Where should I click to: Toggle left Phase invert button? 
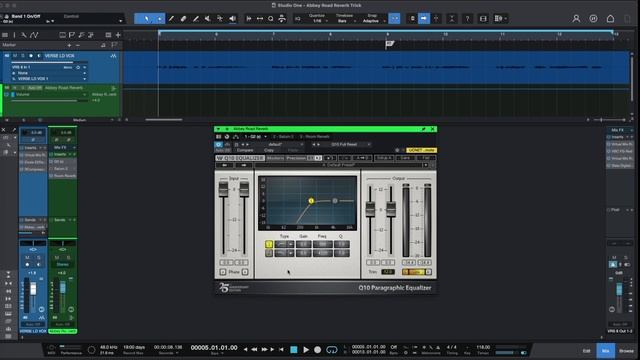pyautogui.click(x=223, y=272)
